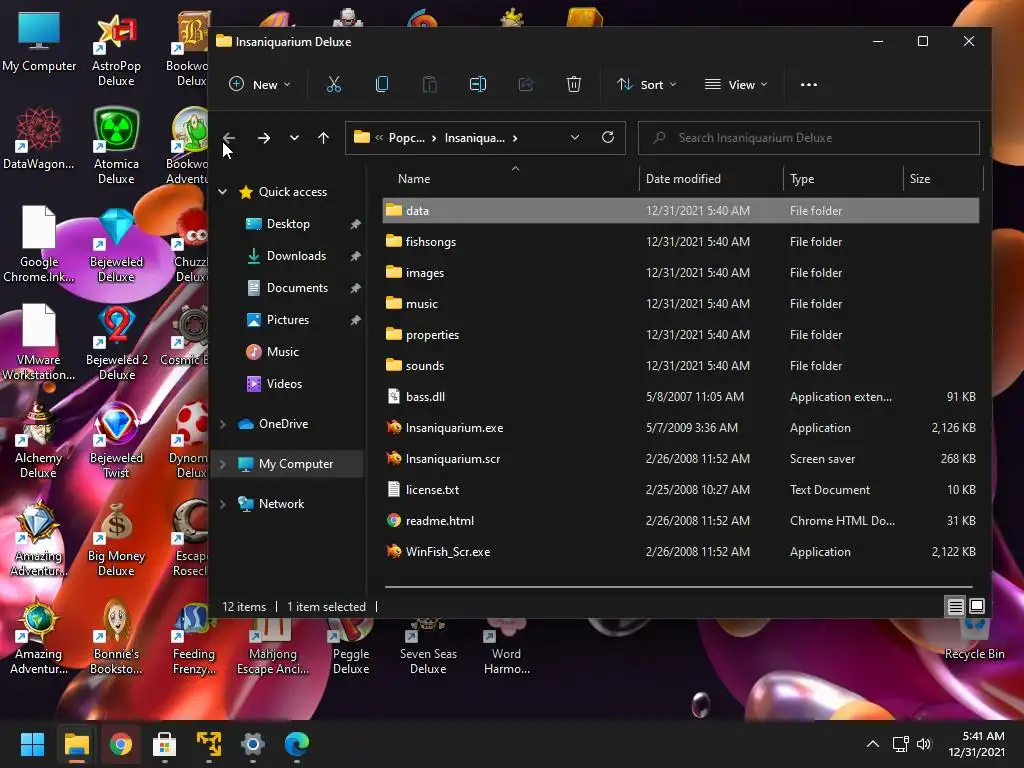Switch to details view layout icon

(x=955, y=606)
